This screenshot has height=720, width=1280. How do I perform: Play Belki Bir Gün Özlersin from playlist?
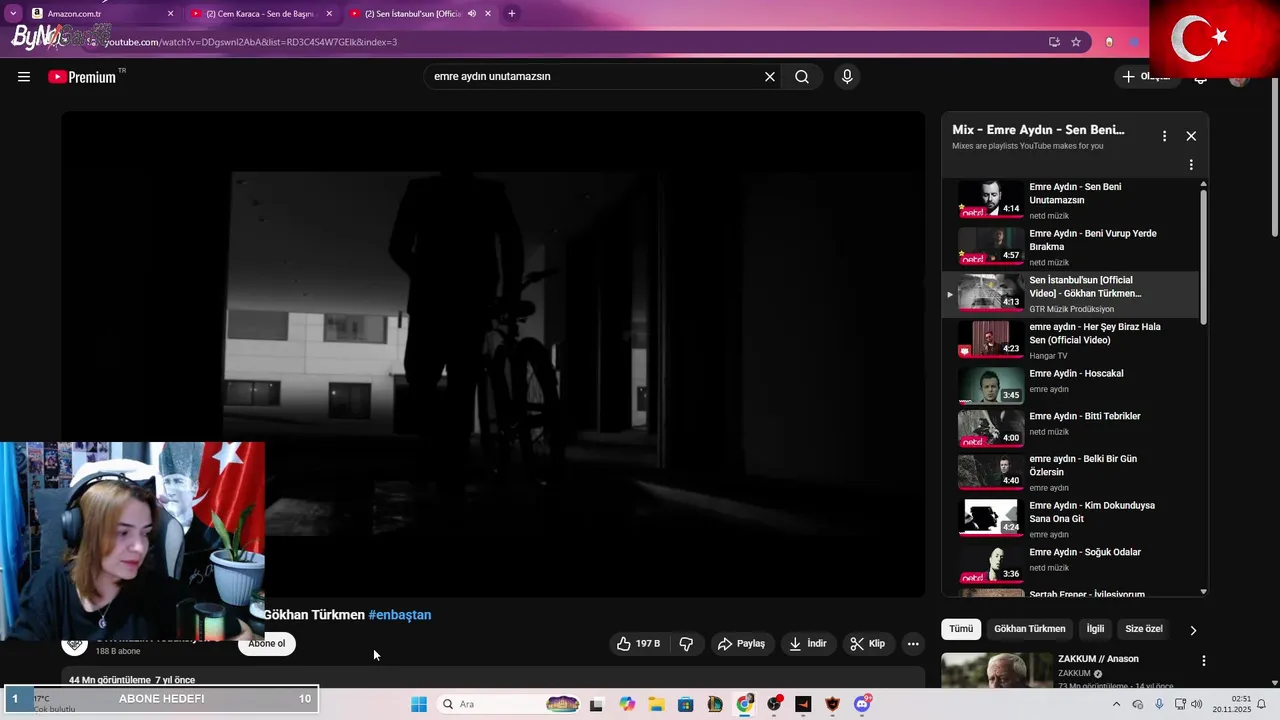tap(1070, 473)
